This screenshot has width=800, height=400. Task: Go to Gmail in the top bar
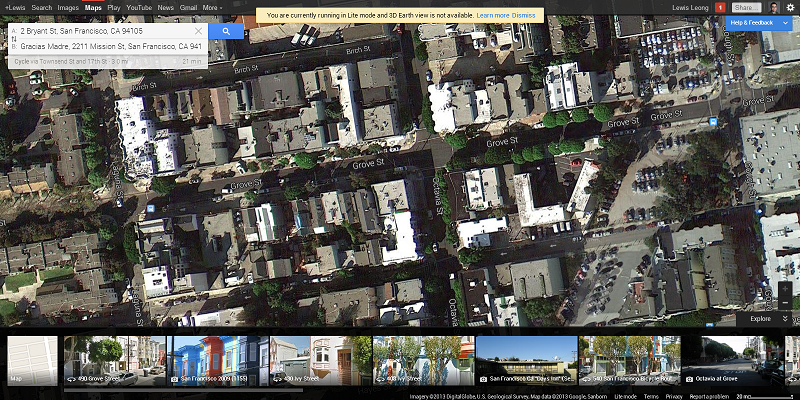pos(188,7)
